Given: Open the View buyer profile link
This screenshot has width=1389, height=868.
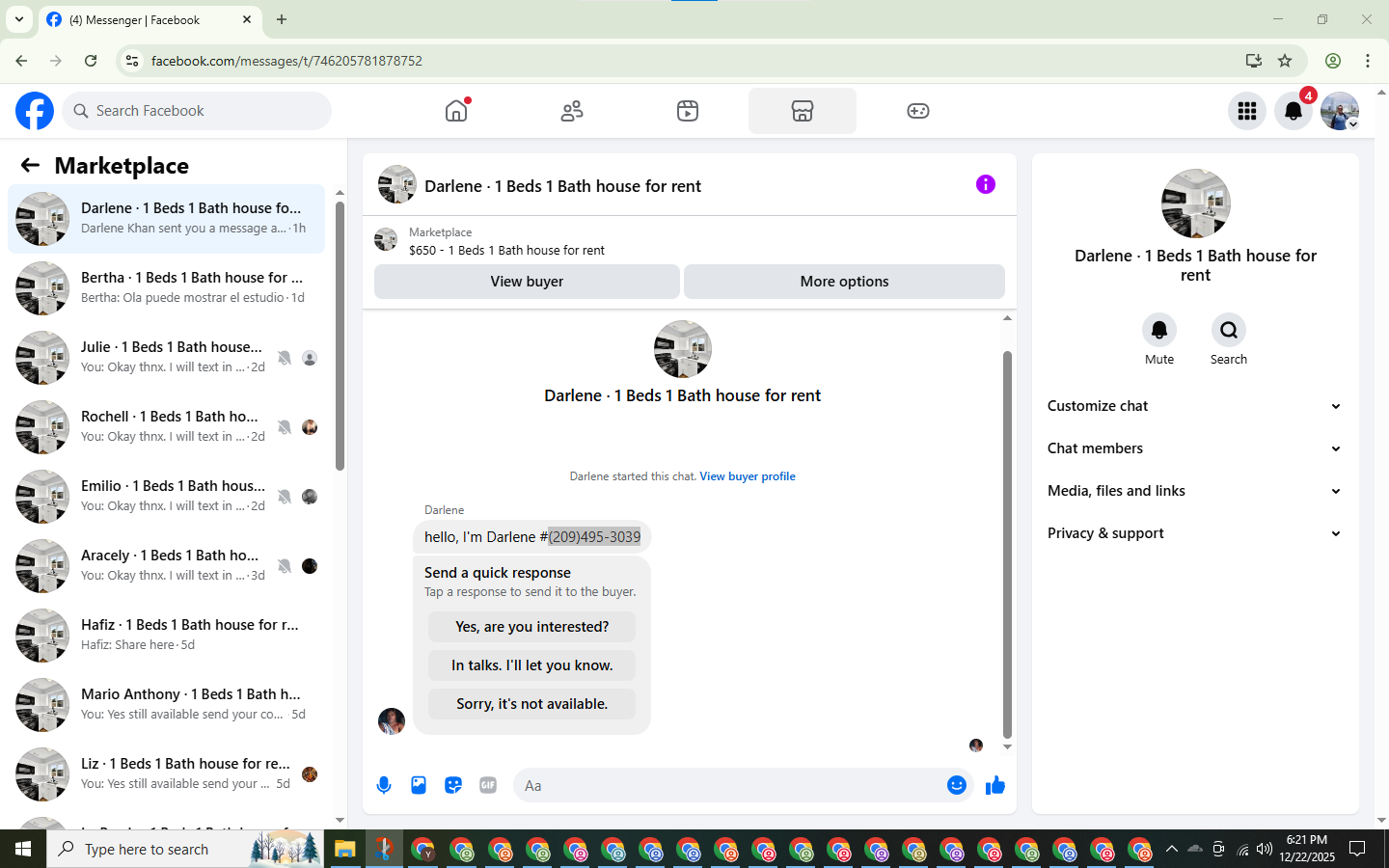Looking at the screenshot, I should pos(748,476).
